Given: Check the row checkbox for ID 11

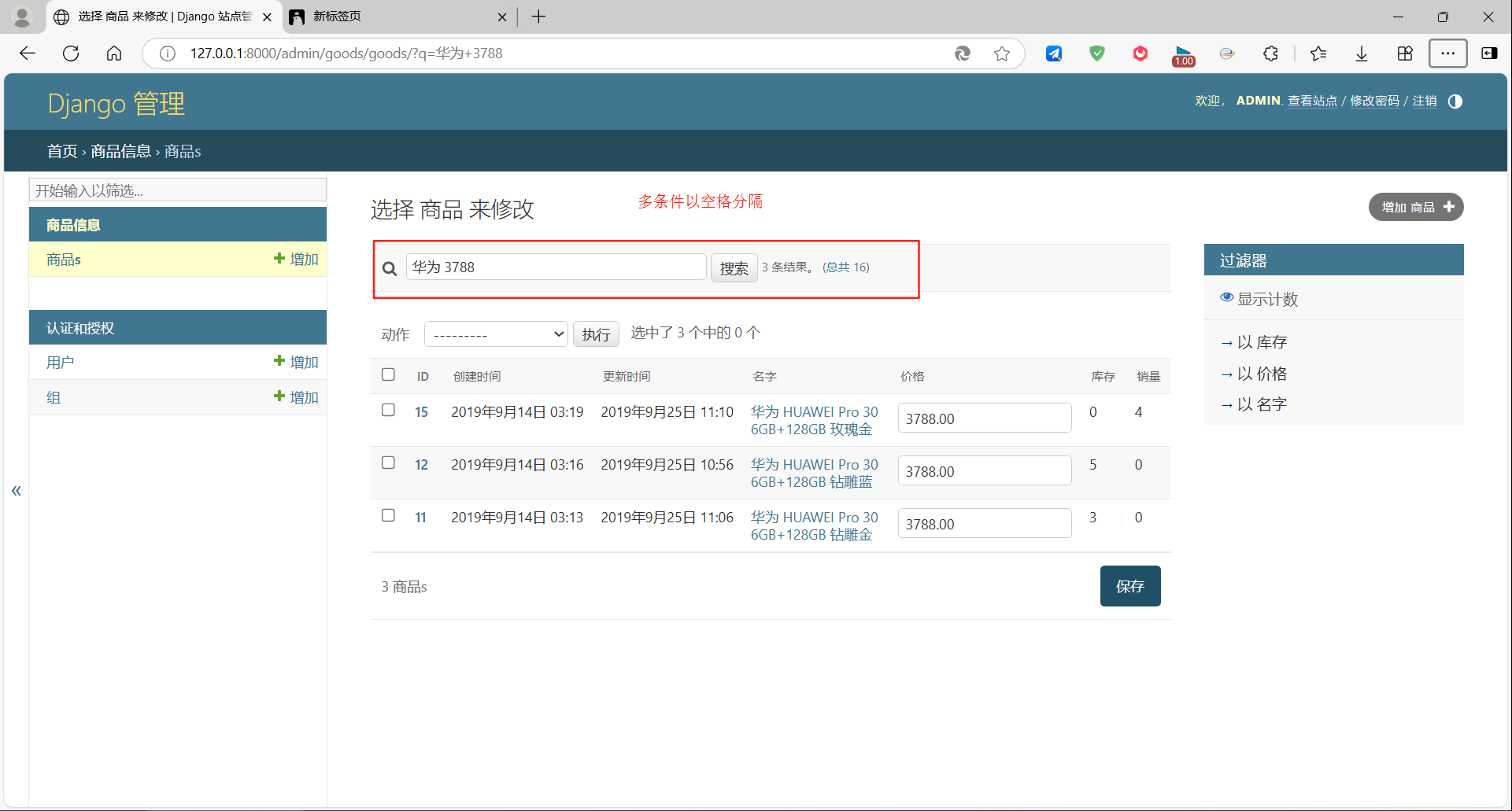Looking at the screenshot, I should coord(388,515).
